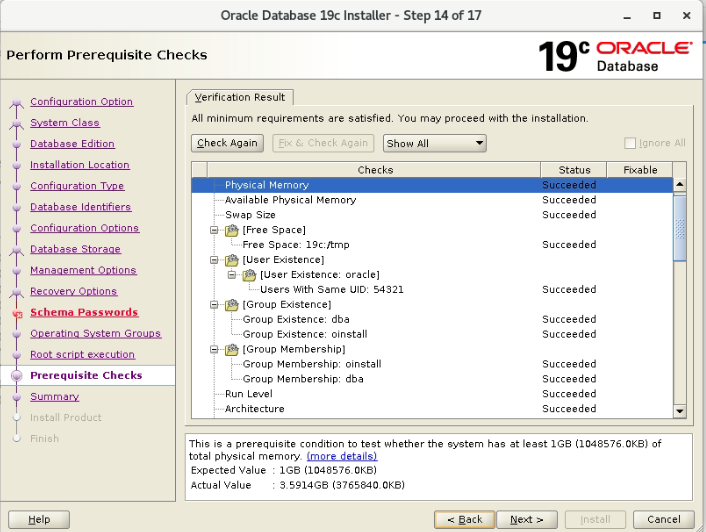This screenshot has height=532, width=706.
Task: Click the scrollbar down arrow
Action: click(x=680, y=411)
